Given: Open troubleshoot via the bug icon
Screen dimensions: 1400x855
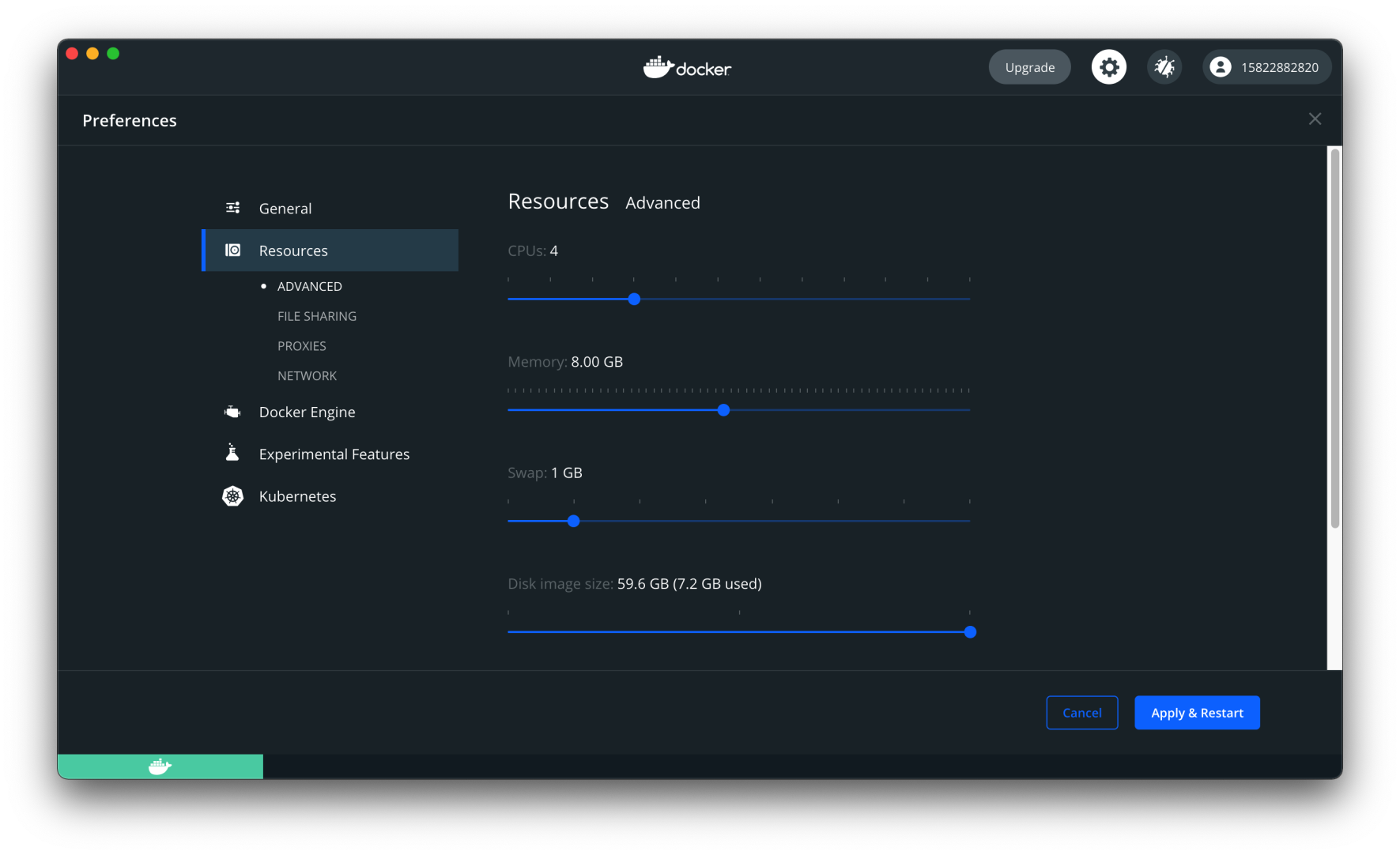Looking at the screenshot, I should (x=1164, y=67).
